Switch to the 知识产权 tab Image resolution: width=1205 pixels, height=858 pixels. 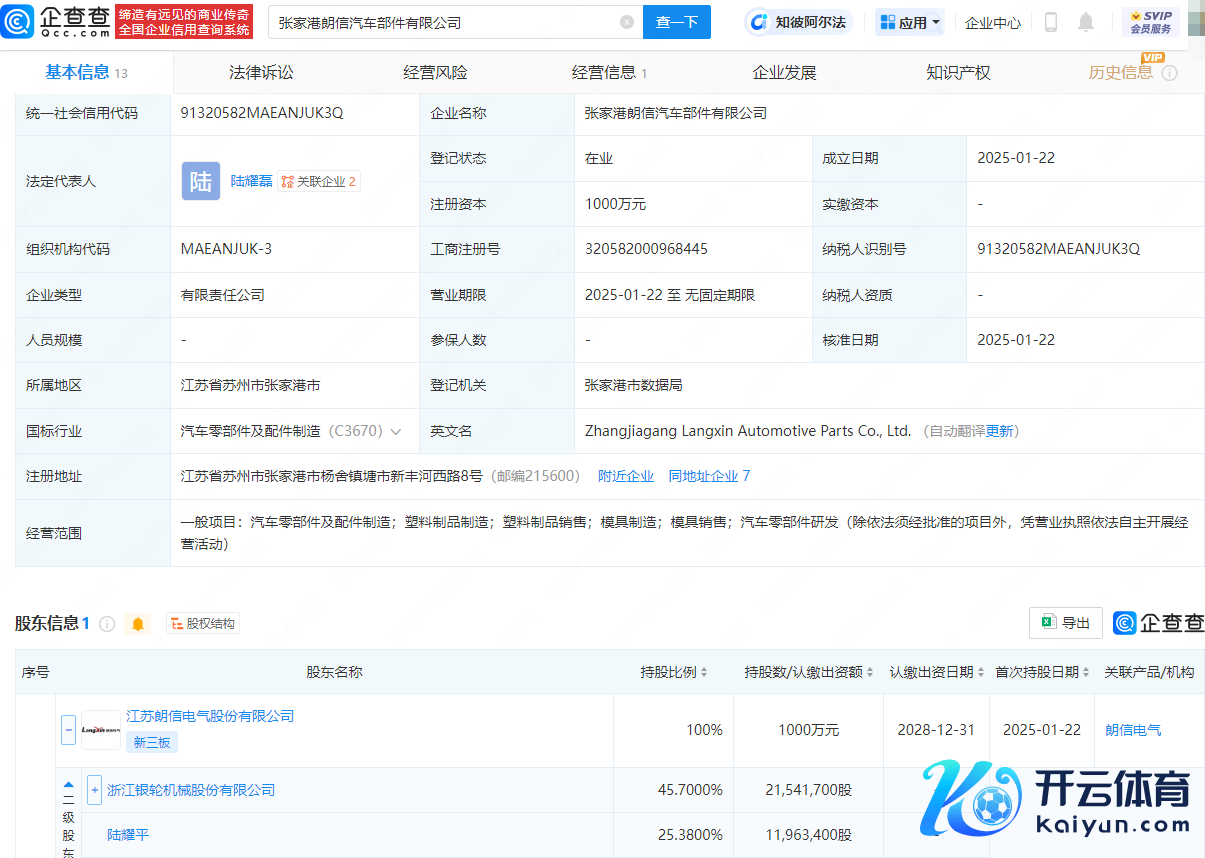coord(958,73)
